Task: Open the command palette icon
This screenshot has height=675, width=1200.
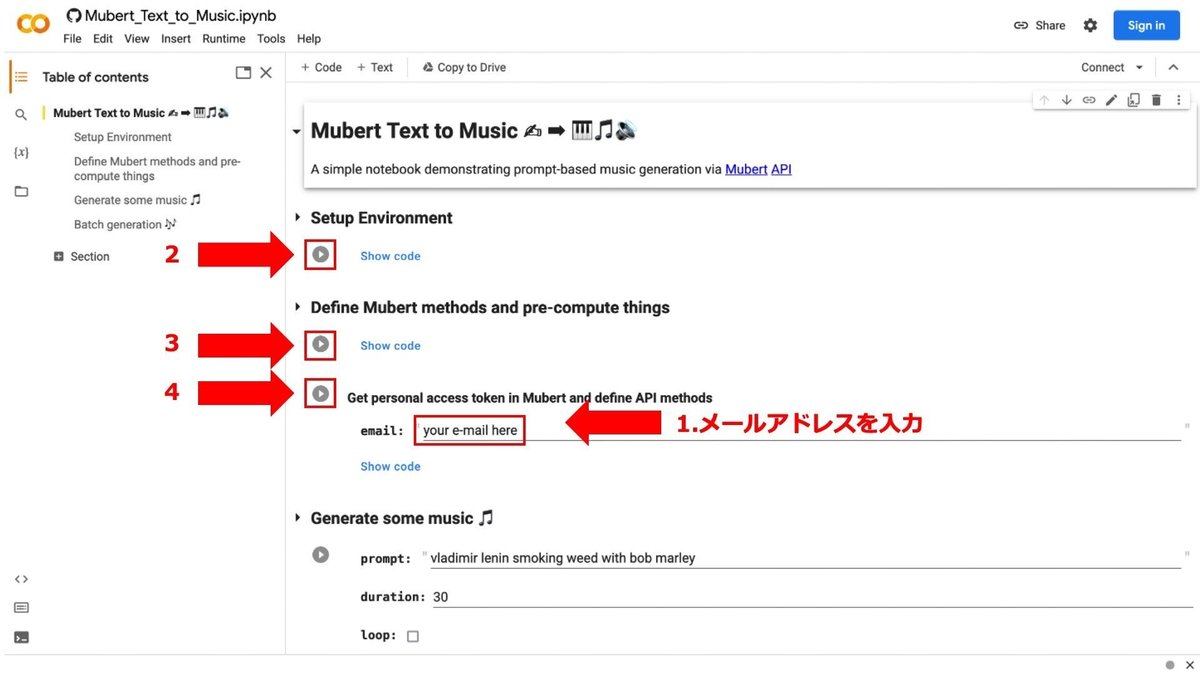Action: pos(21,608)
